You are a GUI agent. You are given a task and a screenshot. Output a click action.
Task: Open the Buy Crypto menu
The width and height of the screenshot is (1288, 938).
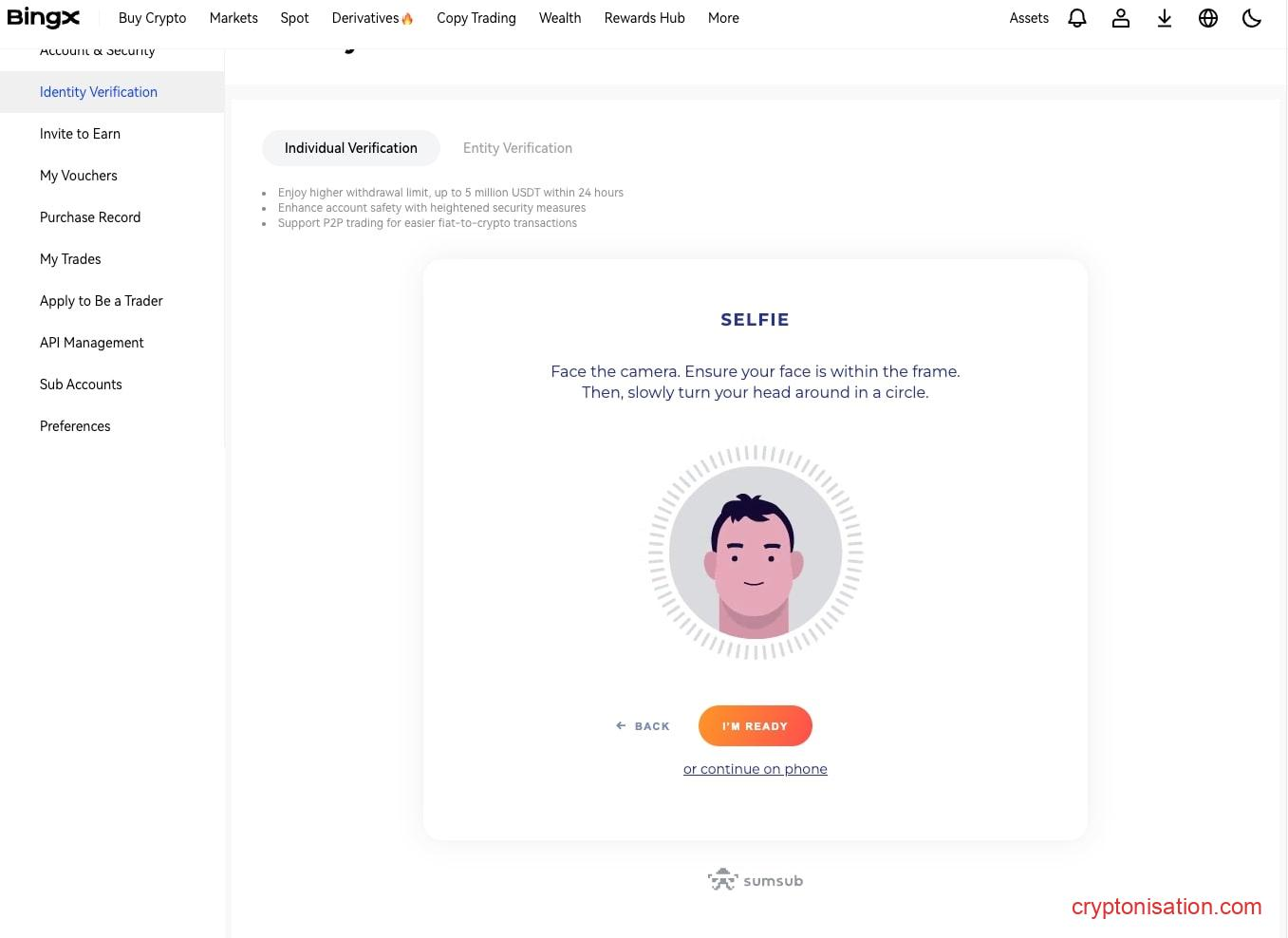152,18
